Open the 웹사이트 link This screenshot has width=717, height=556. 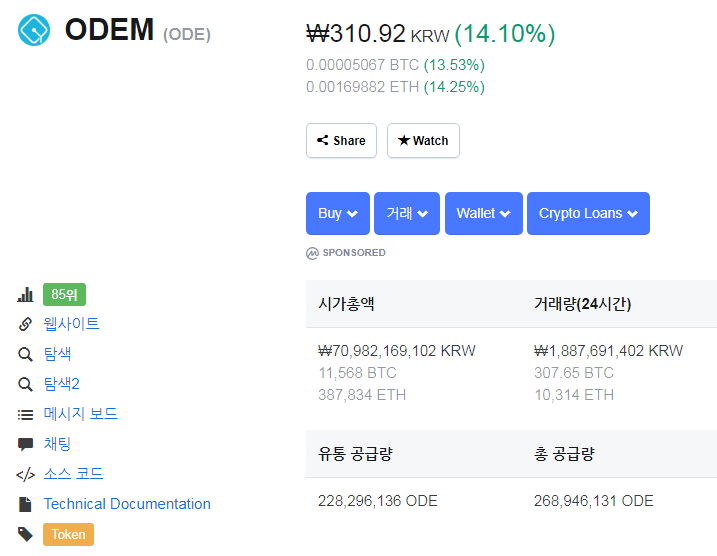[x=72, y=324]
